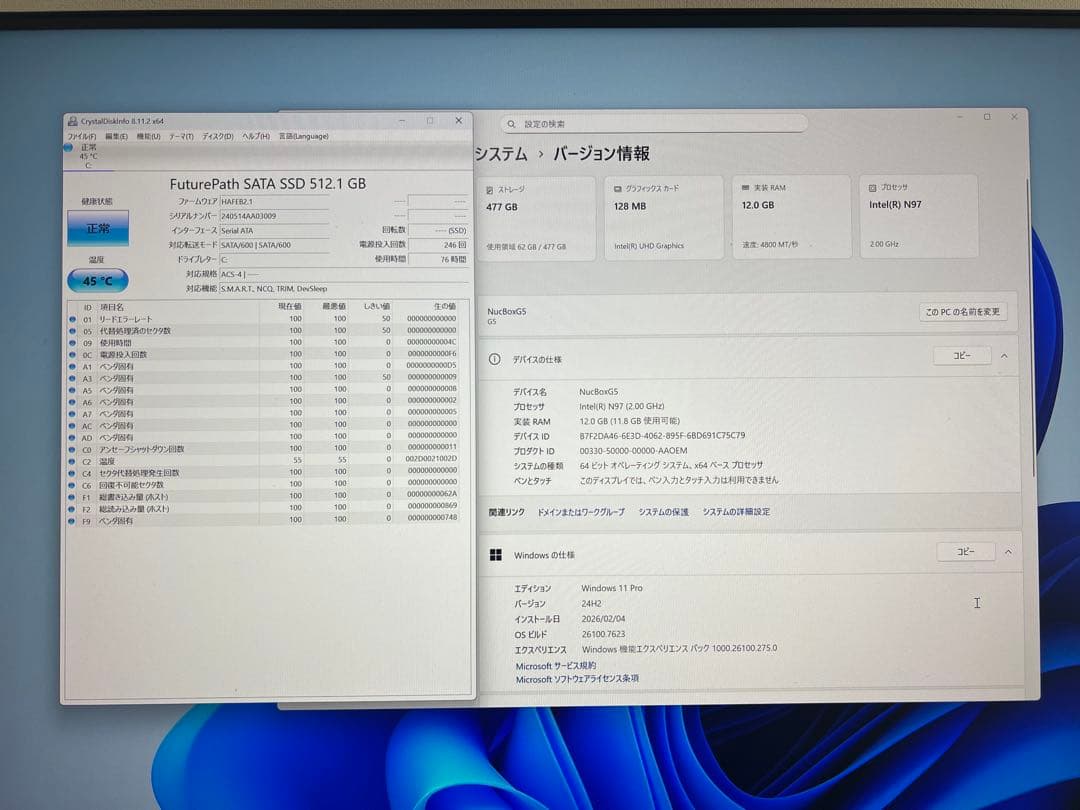Click the CrystalDiskInfo title bar app icon
Viewport: 1080px width, 810px height.
tap(72, 121)
